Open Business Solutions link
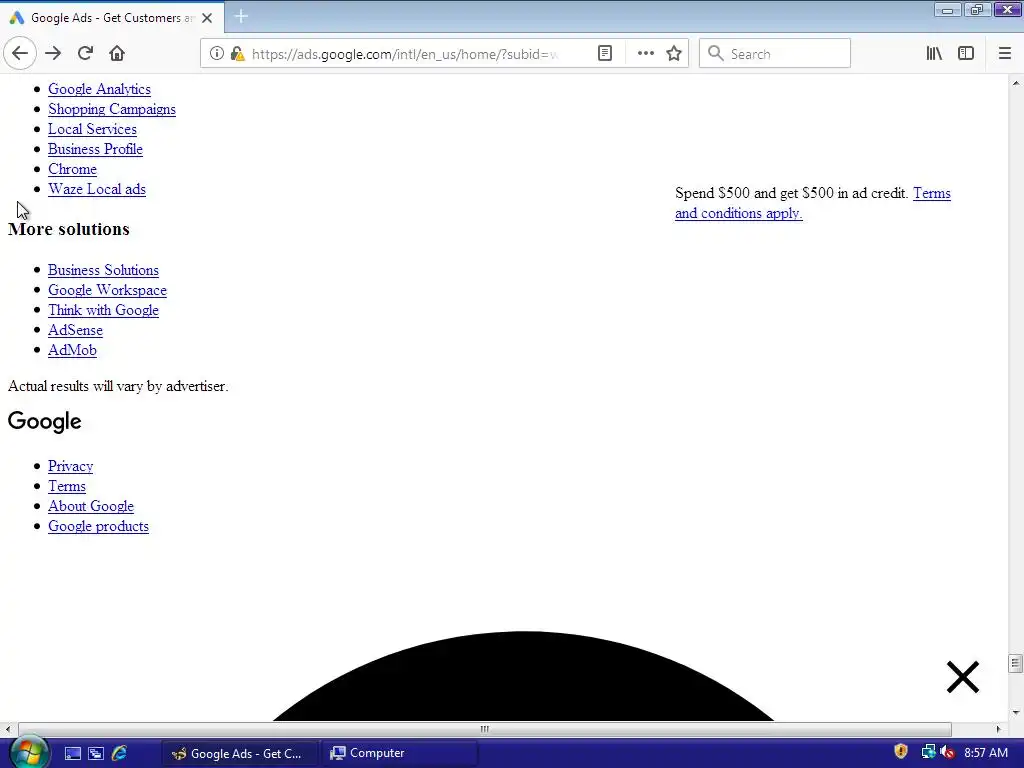The image size is (1024, 768). 103,270
